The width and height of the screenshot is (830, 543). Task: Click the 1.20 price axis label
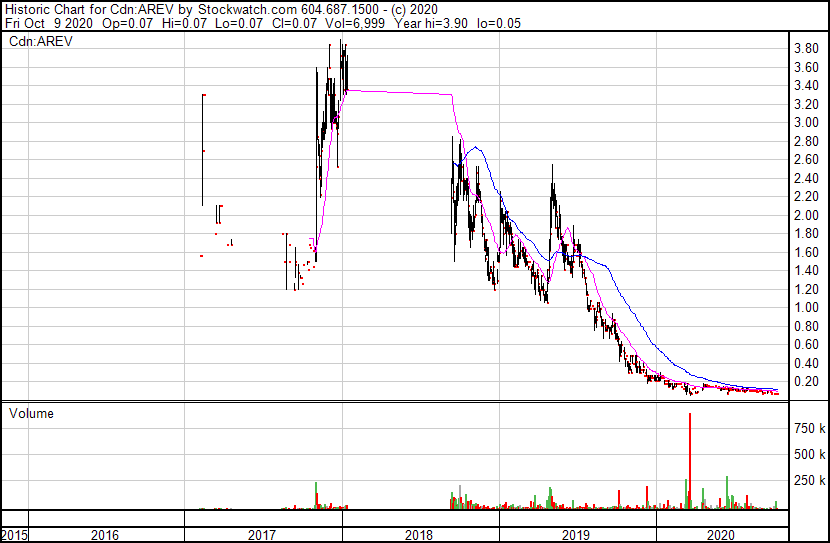[806, 289]
